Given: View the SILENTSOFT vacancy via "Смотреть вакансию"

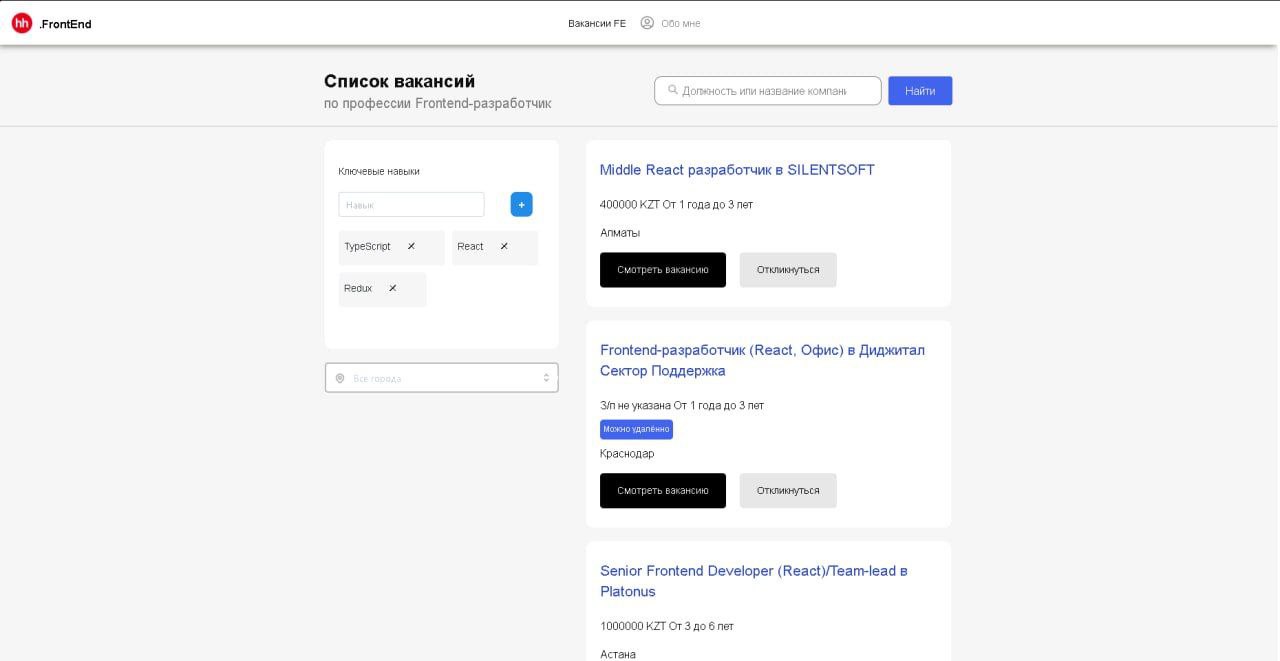Looking at the screenshot, I should pyautogui.click(x=663, y=270).
